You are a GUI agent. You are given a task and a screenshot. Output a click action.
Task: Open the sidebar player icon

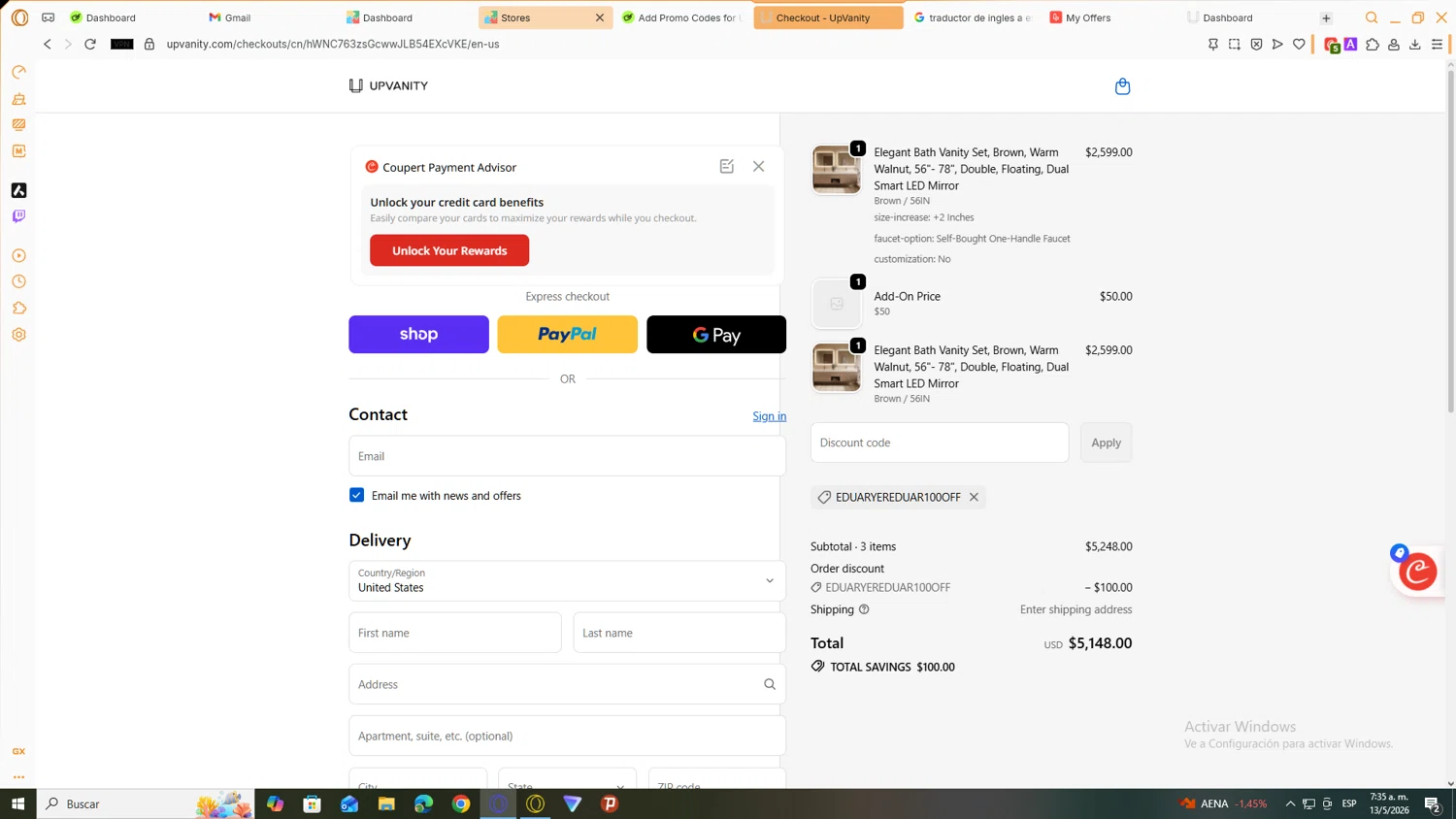tap(18, 255)
